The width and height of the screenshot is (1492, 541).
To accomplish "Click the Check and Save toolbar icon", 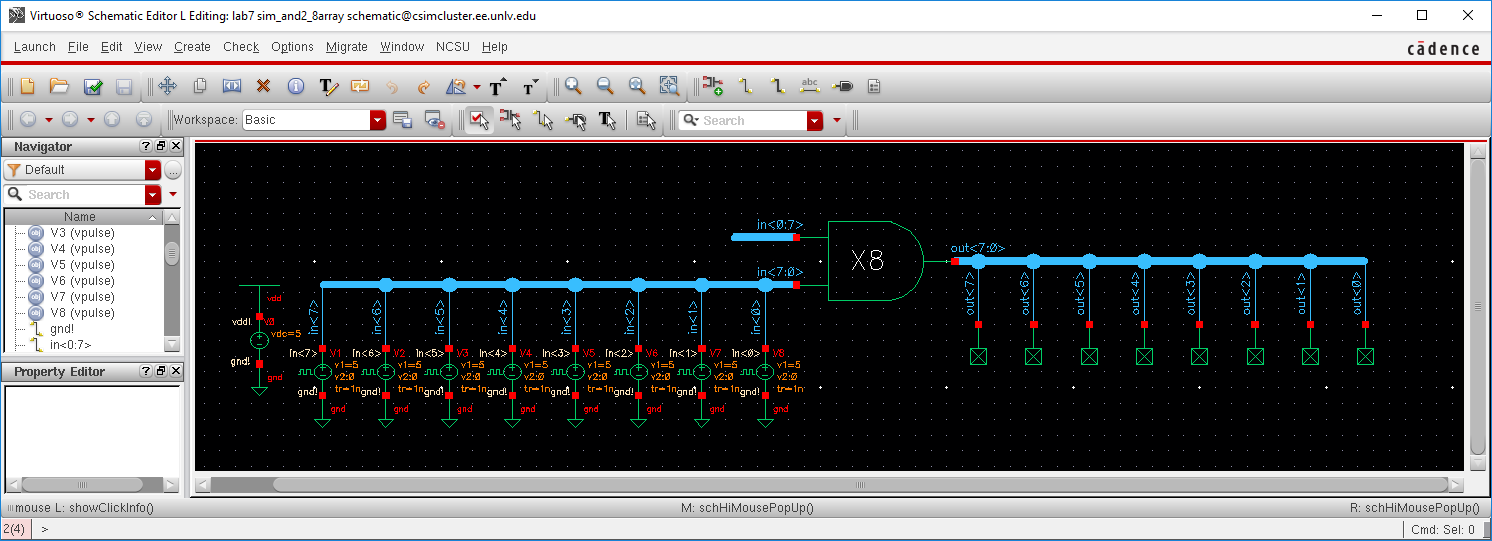I will [x=93, y=87].
